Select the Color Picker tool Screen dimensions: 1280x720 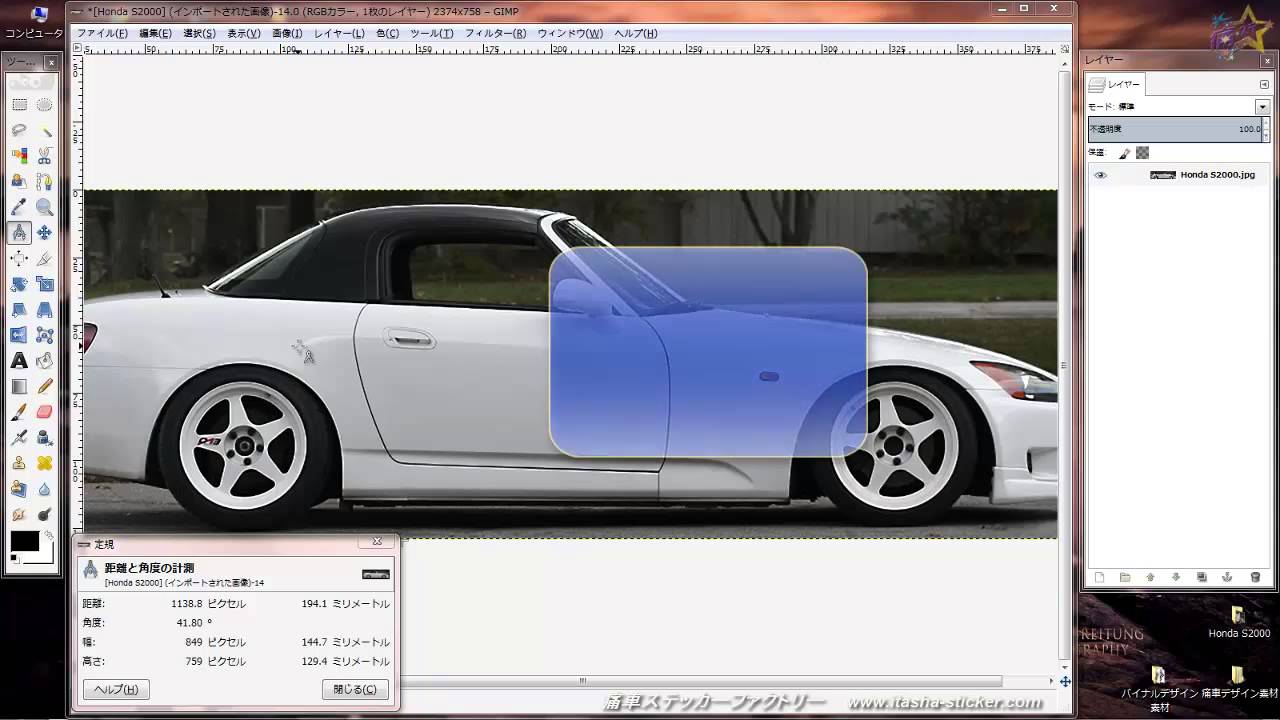(19, 207)
